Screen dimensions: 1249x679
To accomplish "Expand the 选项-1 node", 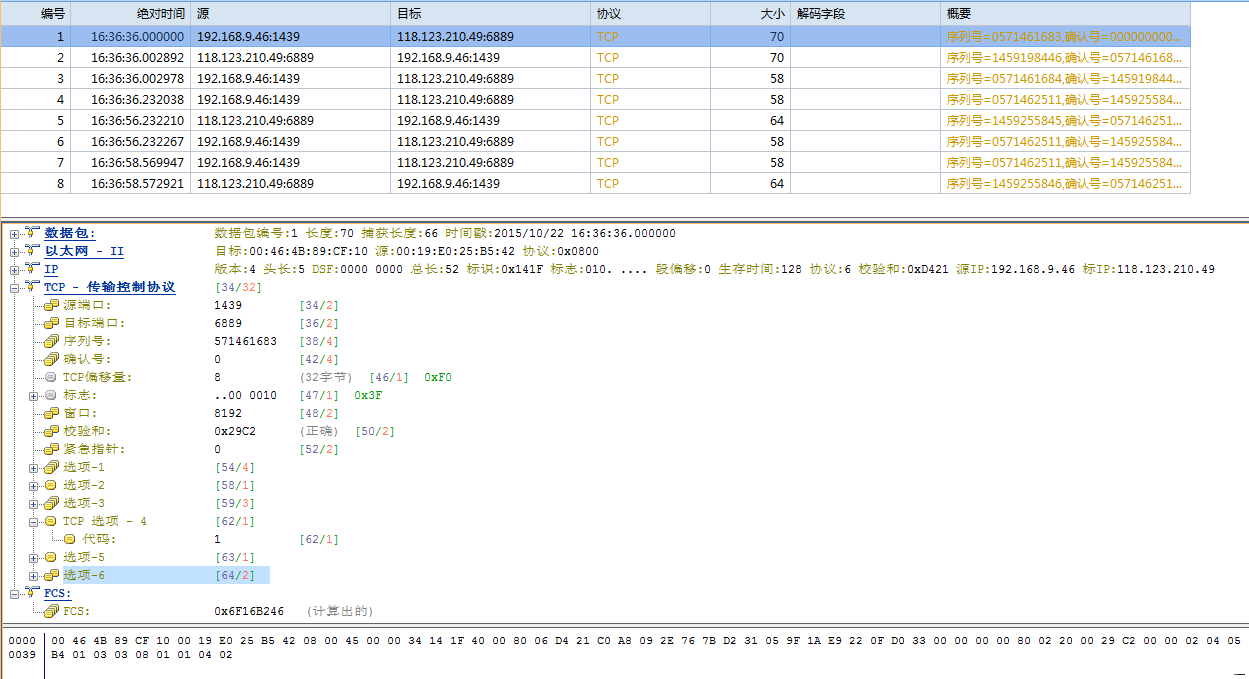I will click(x=34, y=468).
